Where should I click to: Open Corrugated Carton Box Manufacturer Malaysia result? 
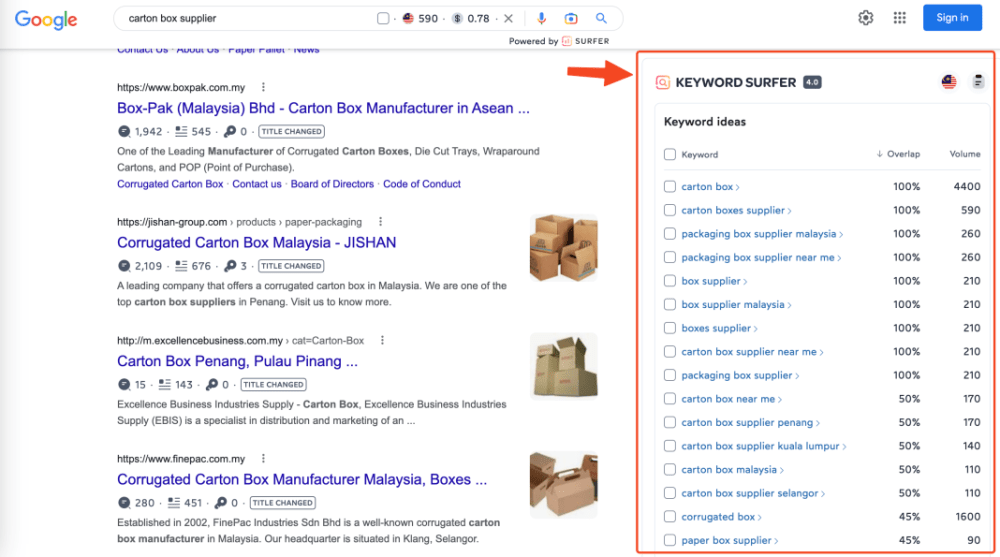302,479
